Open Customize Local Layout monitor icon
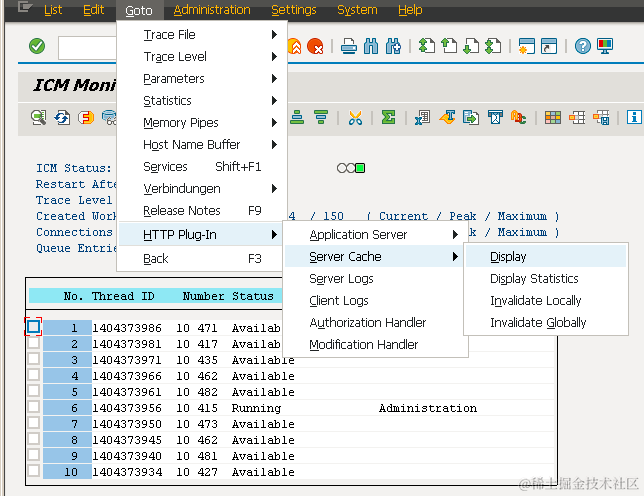 tap(605, 46)
